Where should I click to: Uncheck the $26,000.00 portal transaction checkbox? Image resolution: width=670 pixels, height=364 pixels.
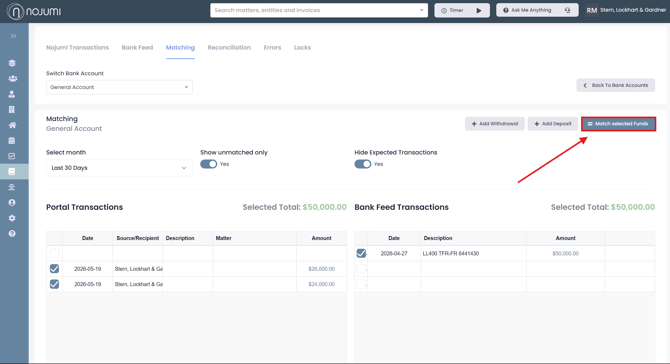[54, 269]
